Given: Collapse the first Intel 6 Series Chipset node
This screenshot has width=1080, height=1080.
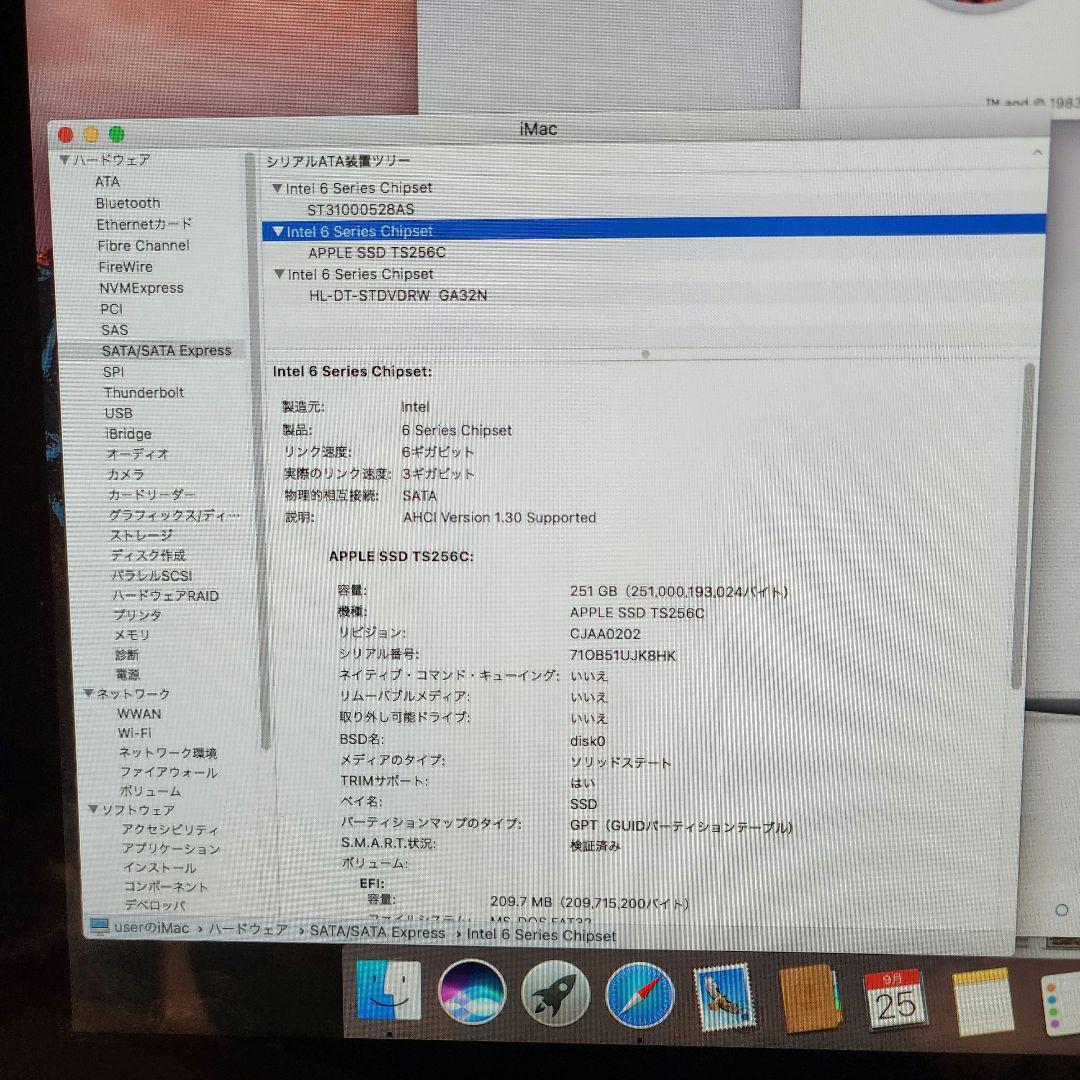Looking at the screenshot, I should [277, 187].
